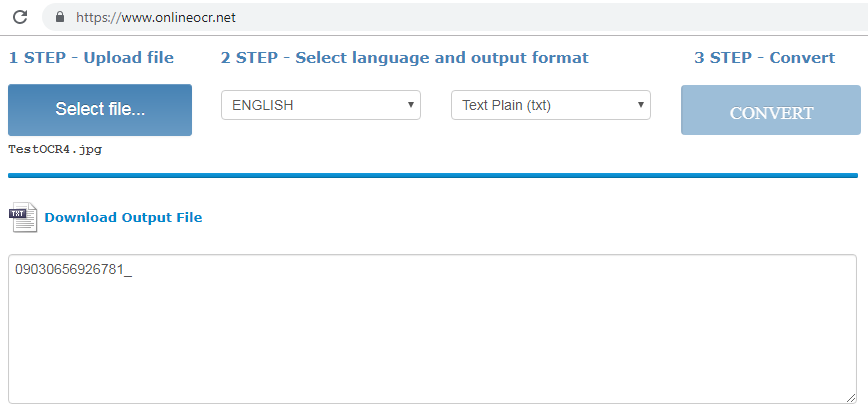The height and width of the screenshot is (412, 868).
Task: Click the TXT file icon
Action: pos(23,217)
